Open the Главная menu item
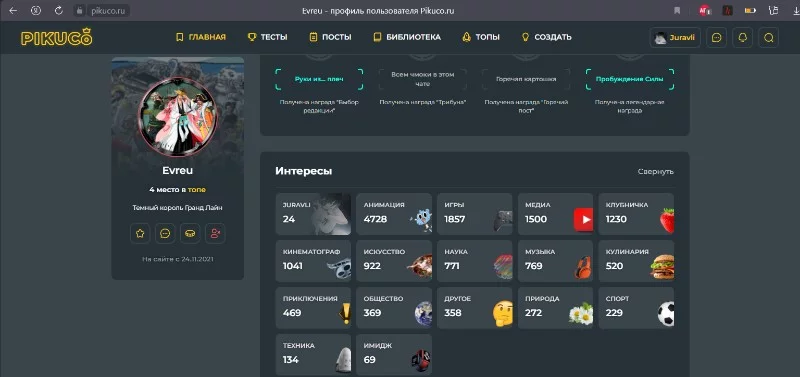800x377 pixels. (201, 37)
